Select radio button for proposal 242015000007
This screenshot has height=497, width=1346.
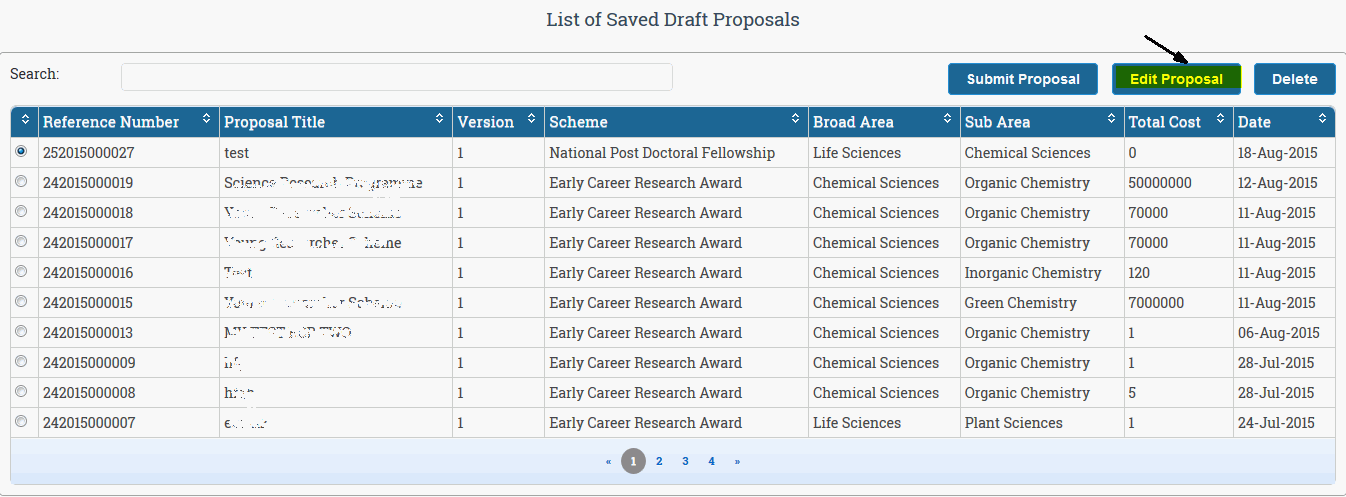click(x=21, y=421)
